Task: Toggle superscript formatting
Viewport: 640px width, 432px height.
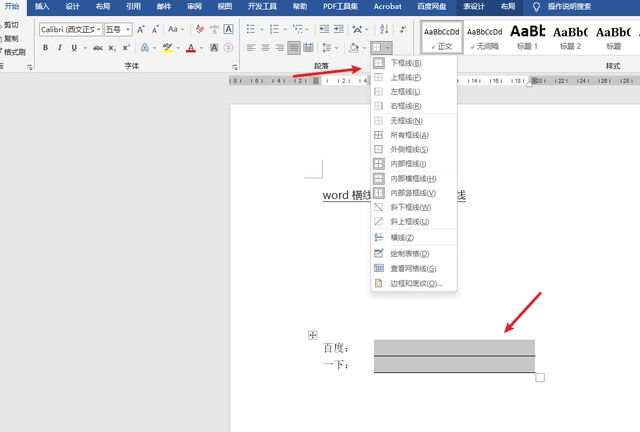Action: point(126,48)
